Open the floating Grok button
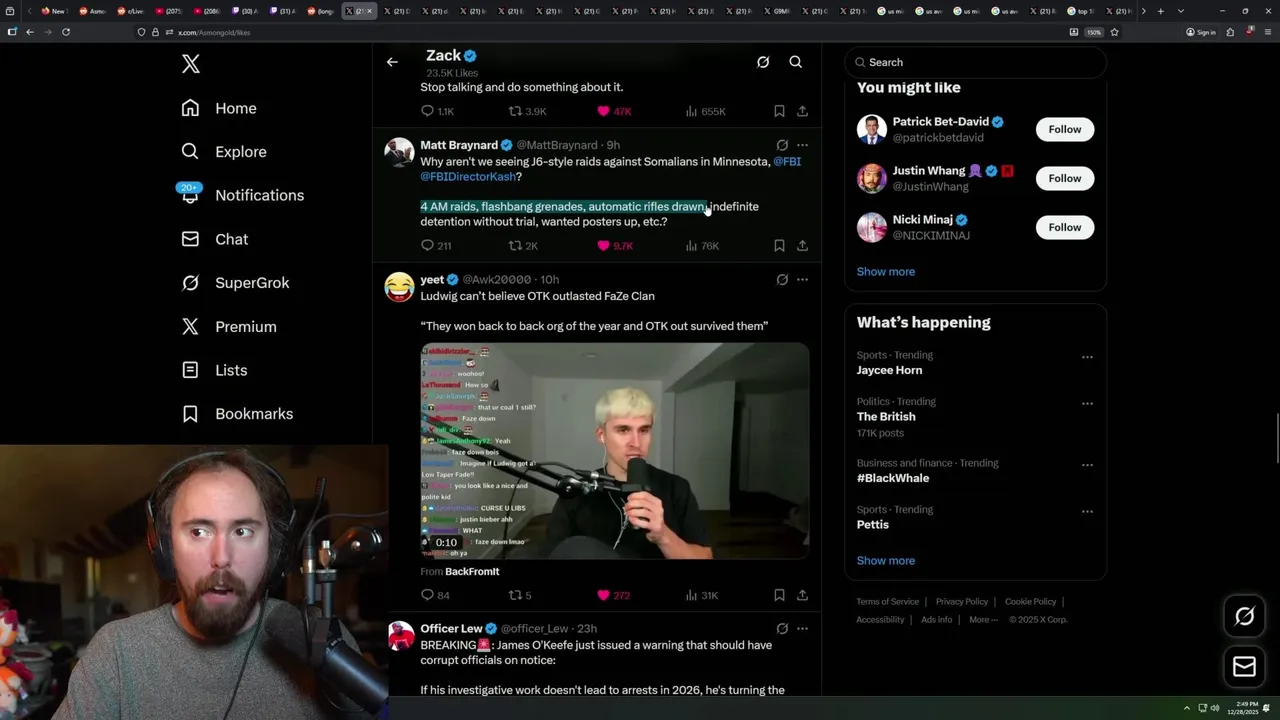 point(1245,617)
